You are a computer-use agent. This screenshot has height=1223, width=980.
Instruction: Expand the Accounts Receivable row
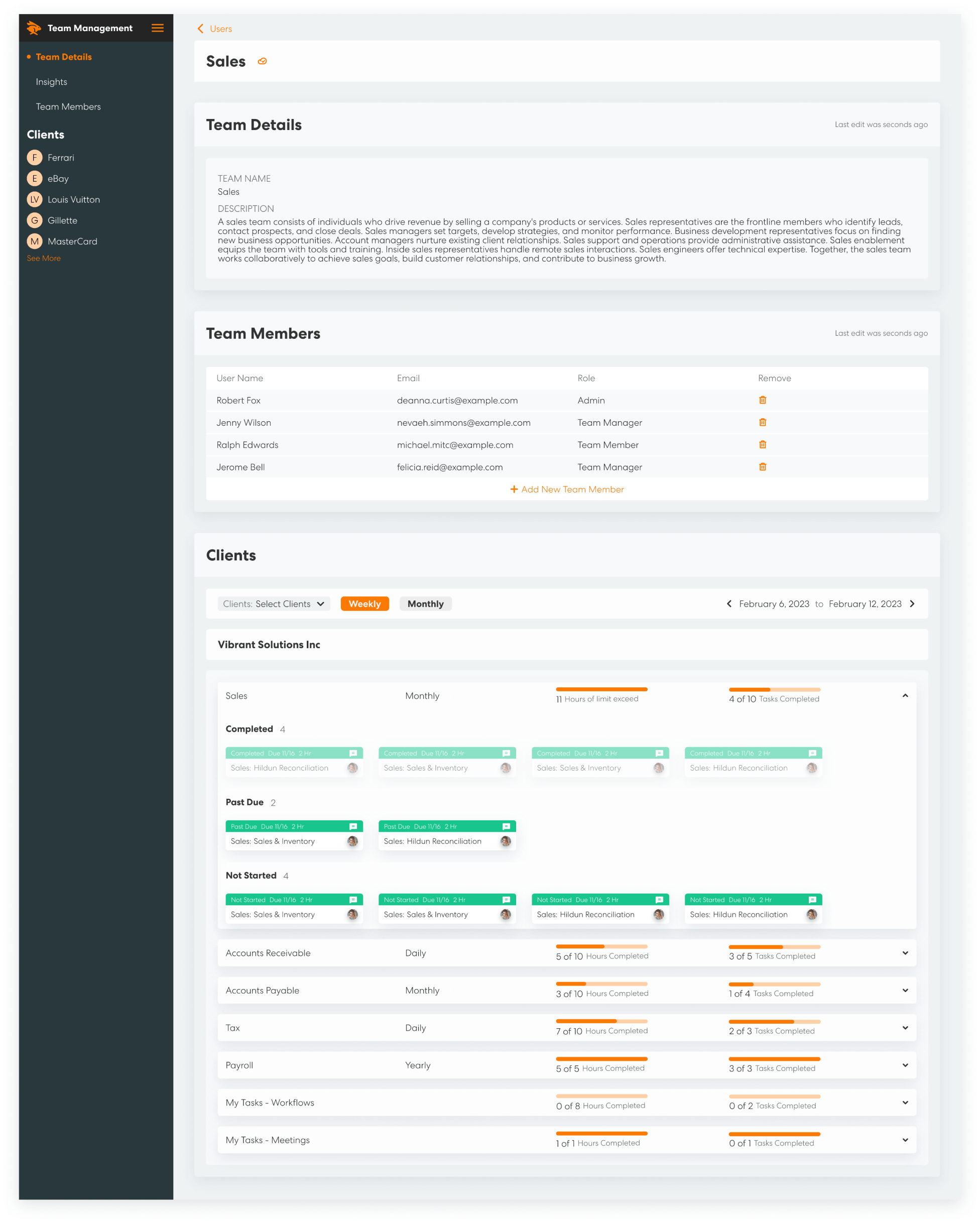click(x=905, y=953)
